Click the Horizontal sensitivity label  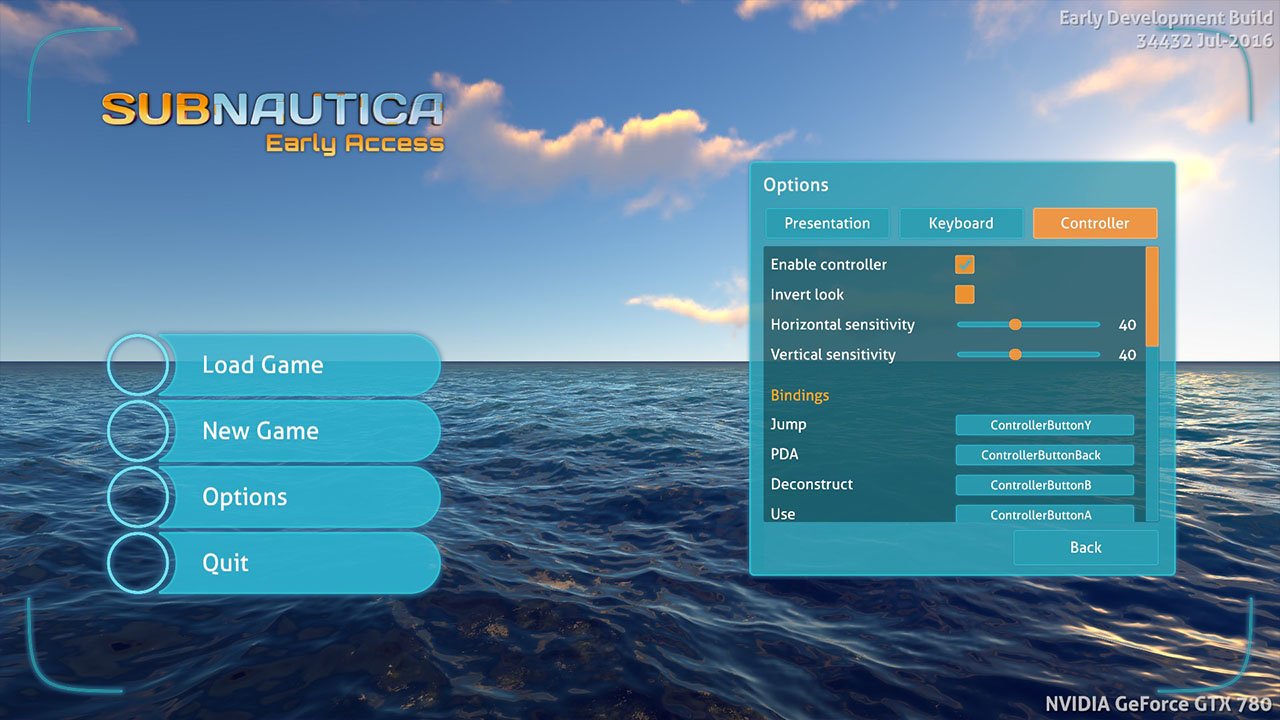(842, 325)
